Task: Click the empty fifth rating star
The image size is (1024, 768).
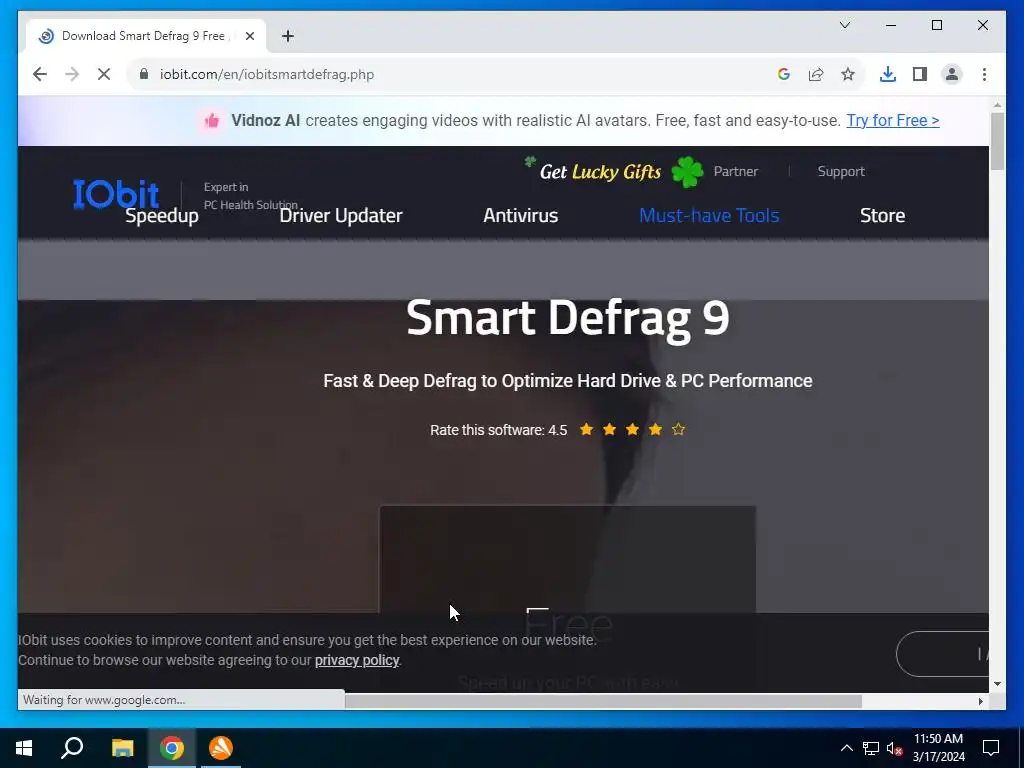Action: [679, 430]
